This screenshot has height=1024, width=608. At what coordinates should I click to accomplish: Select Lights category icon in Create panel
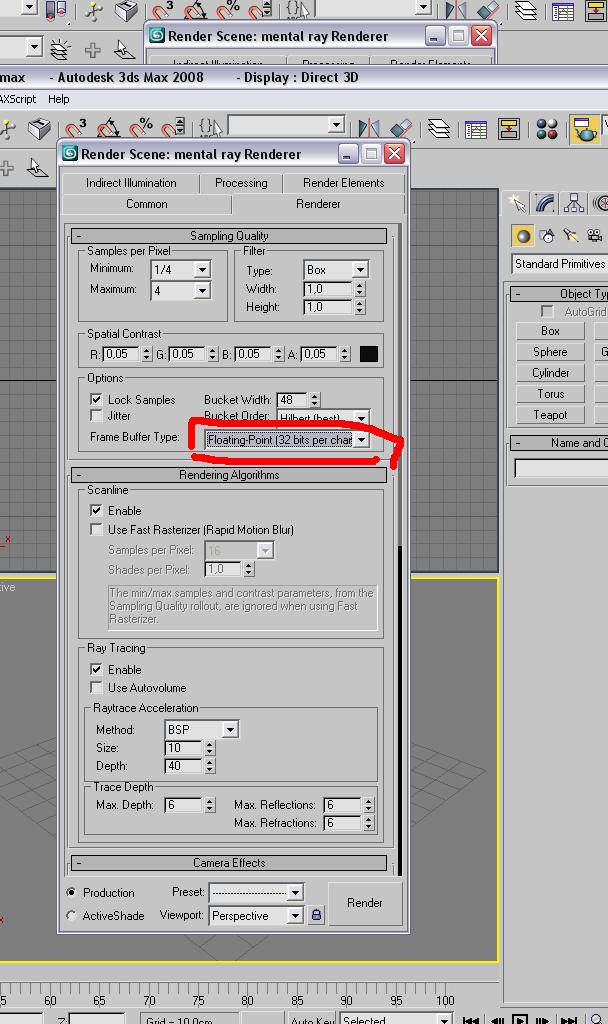(571, 236)
